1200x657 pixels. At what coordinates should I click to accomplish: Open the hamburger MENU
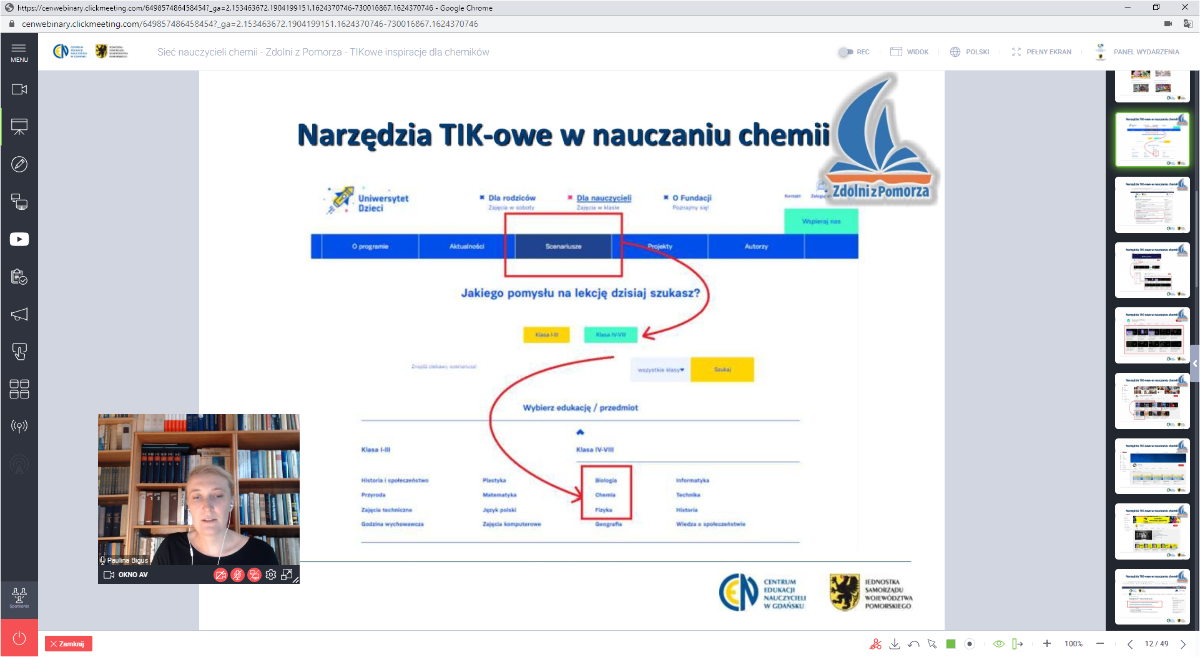(x=19, y=52)
